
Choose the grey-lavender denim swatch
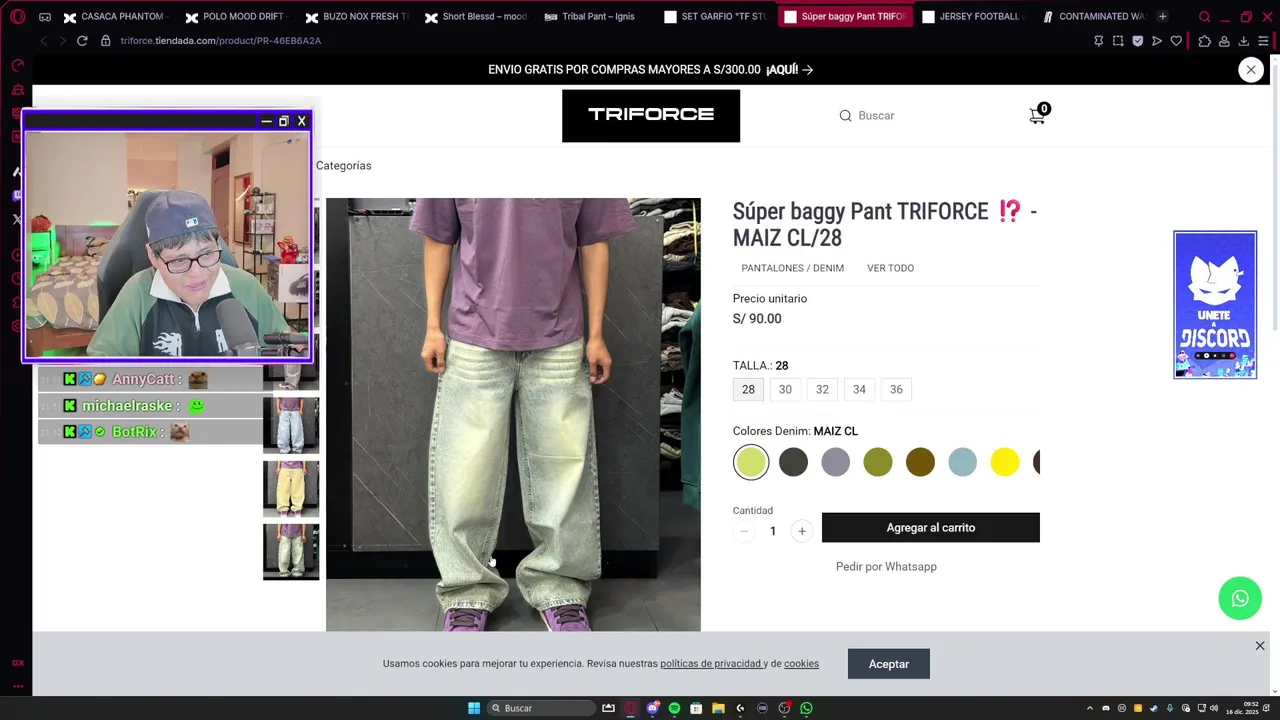click(836, 462)
